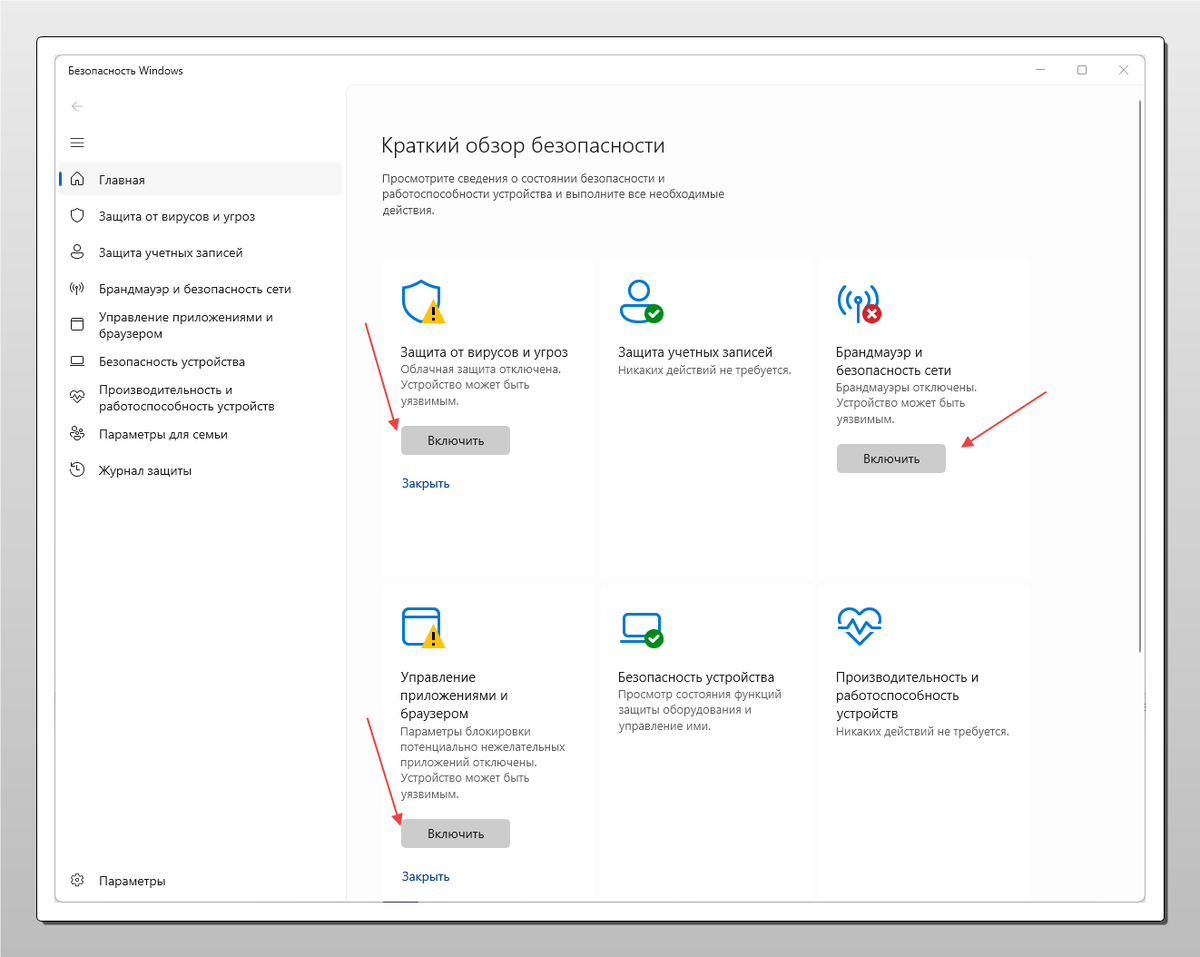Open Журнал защиты in sidebar
1200x957 pixels.
click(x=201, y=470)
